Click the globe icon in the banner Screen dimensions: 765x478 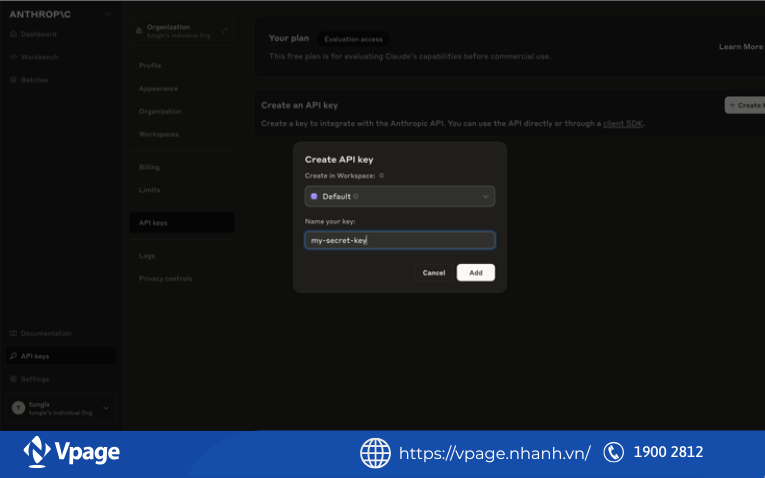coord(375,453)
